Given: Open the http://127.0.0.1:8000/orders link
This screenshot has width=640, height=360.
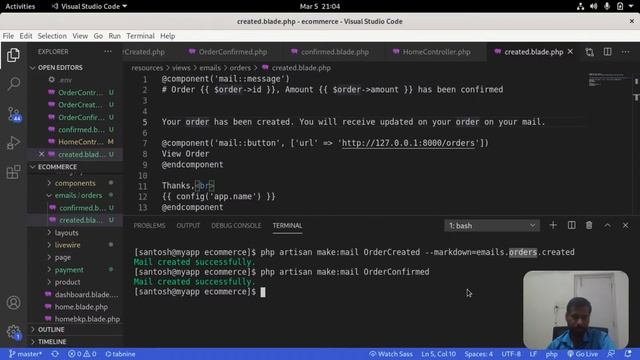Looking at the screenshot, I should pyautogui.click(x=408, y=143).
